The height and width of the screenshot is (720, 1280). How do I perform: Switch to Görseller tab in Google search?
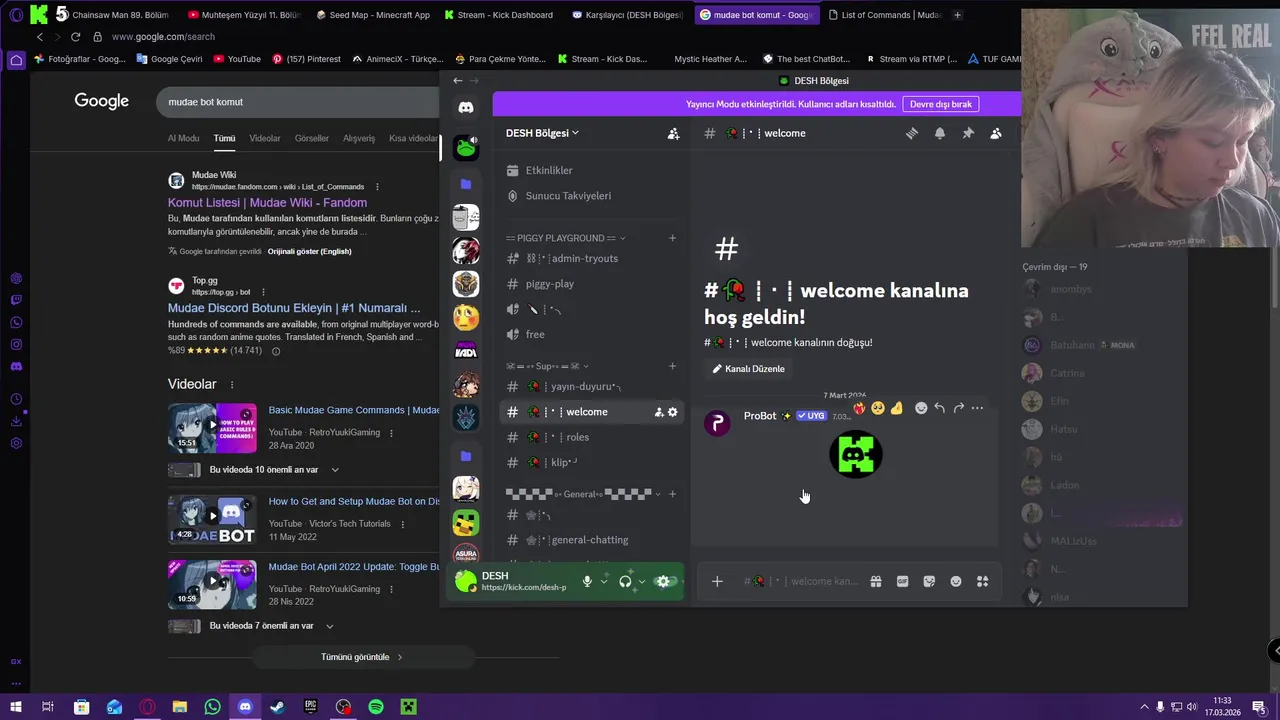[x=312, y=138]
